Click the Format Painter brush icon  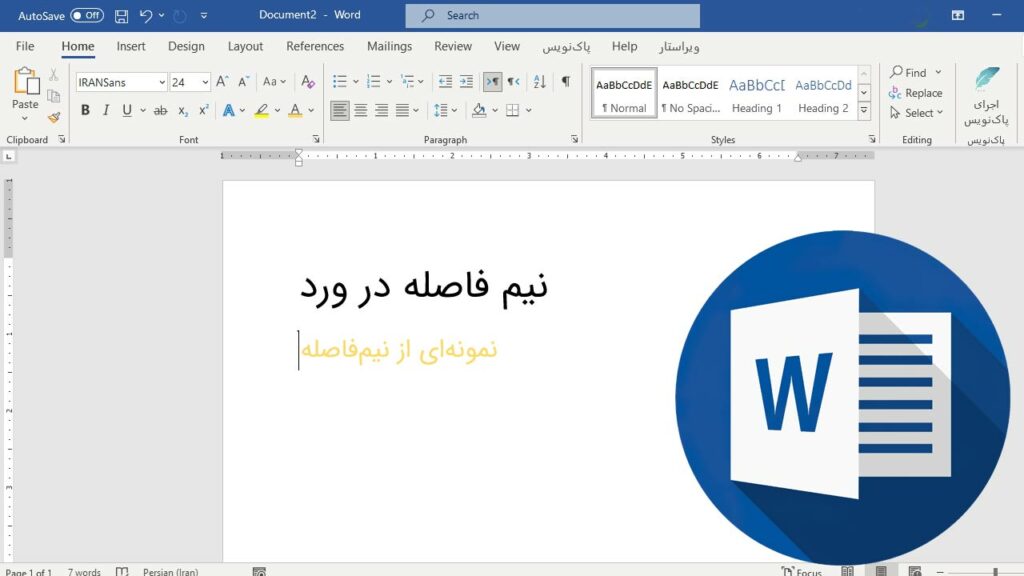pyautogui.click(x=54, y=117)
